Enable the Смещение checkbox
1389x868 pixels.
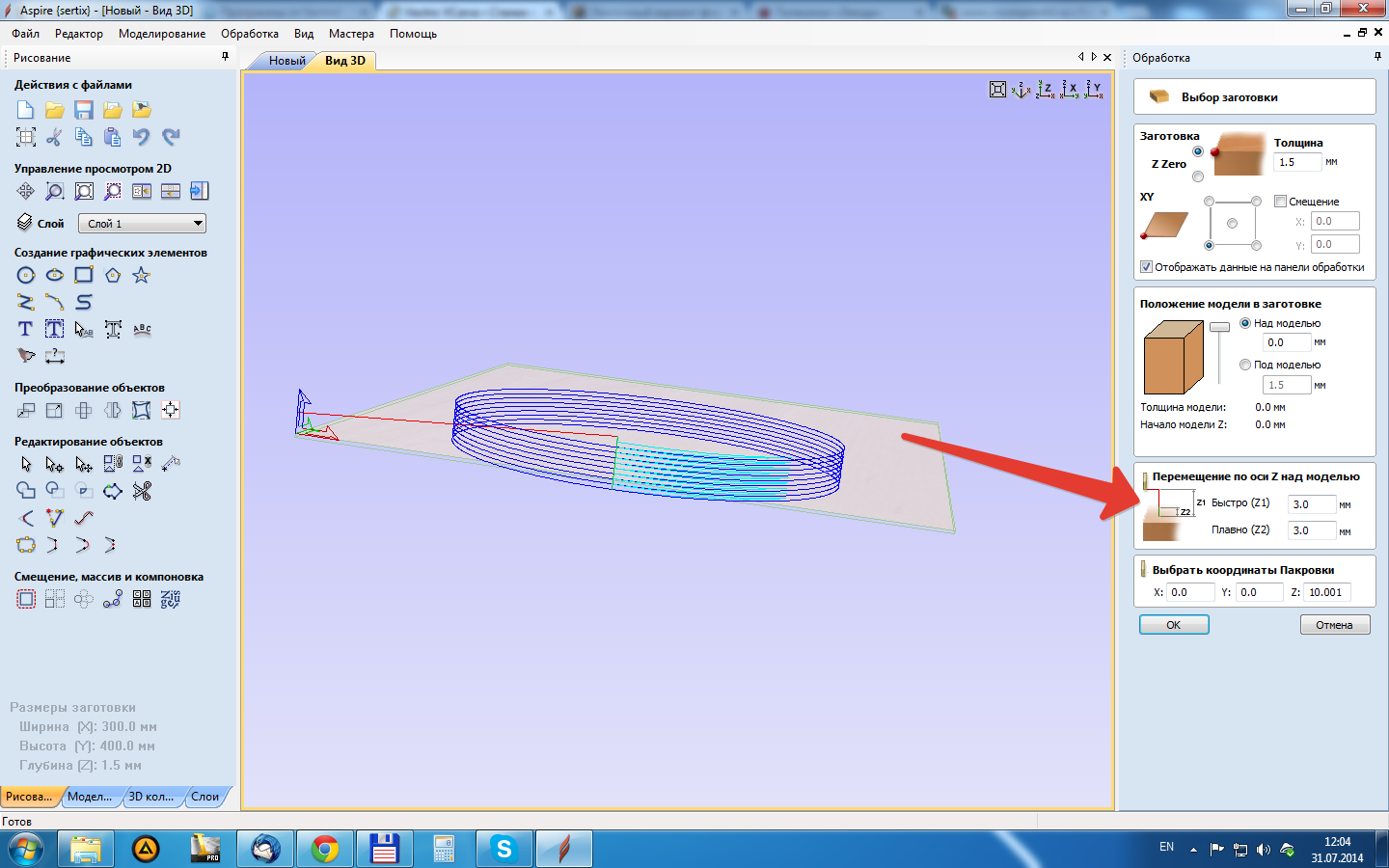click(x=1280, y=202)
